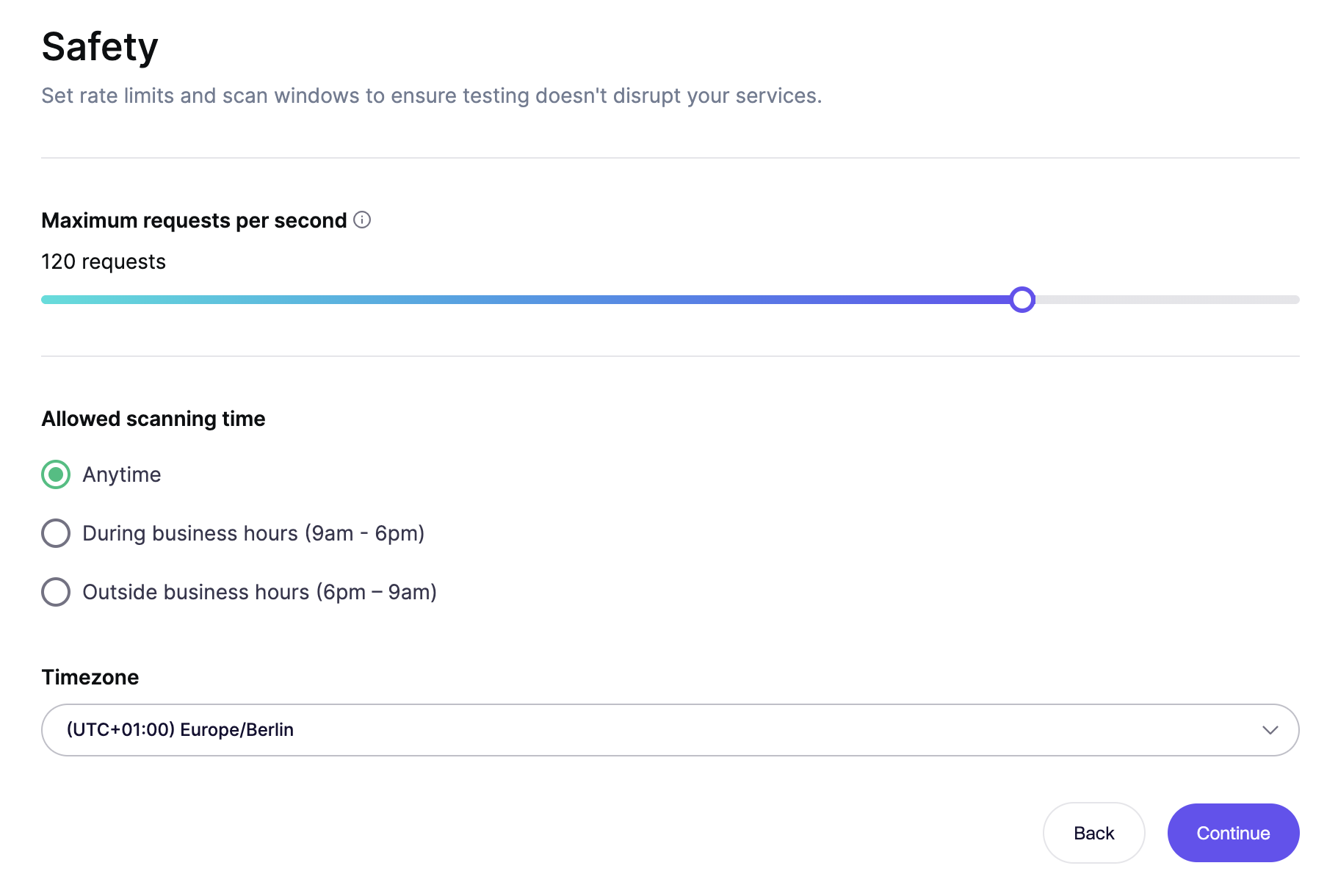Click the gradient filled part of the slider track

(514, 300)
